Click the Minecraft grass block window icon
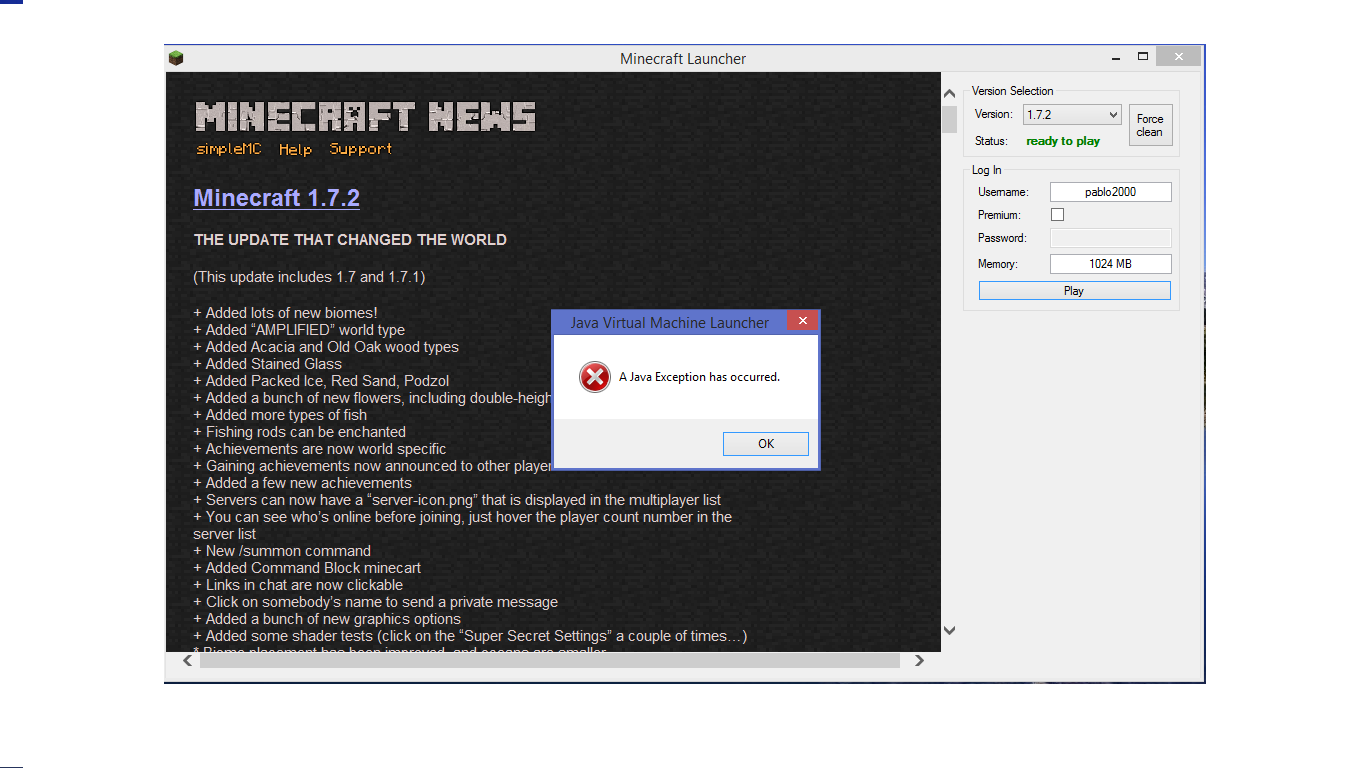 point(176,58)
